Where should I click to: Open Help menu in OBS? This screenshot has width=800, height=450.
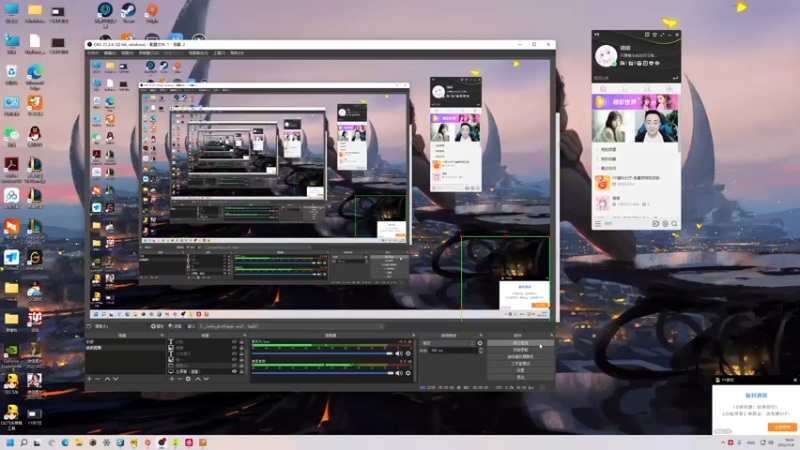[x=237, y=53]
